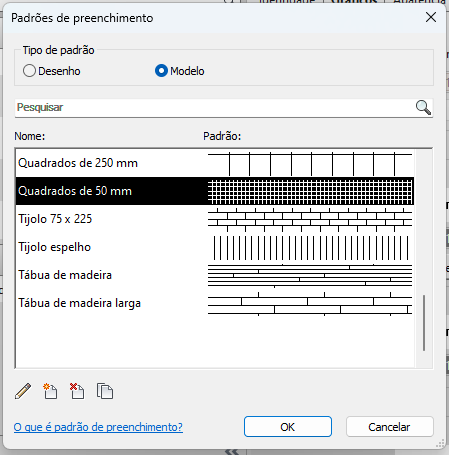Select the Modelo radio button

(x=161, y=71)
